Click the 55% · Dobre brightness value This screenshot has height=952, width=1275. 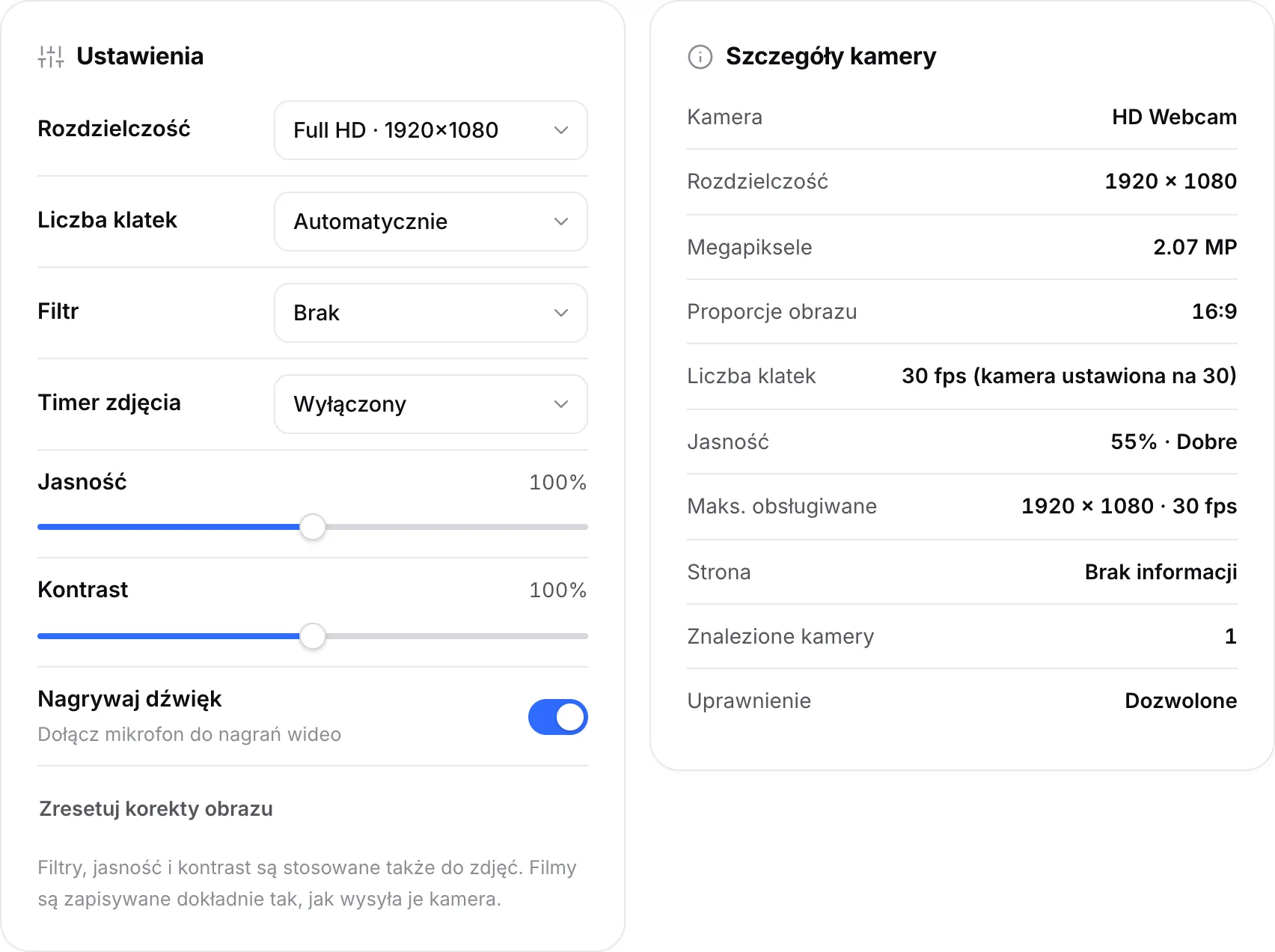(x=1173, y=442)
